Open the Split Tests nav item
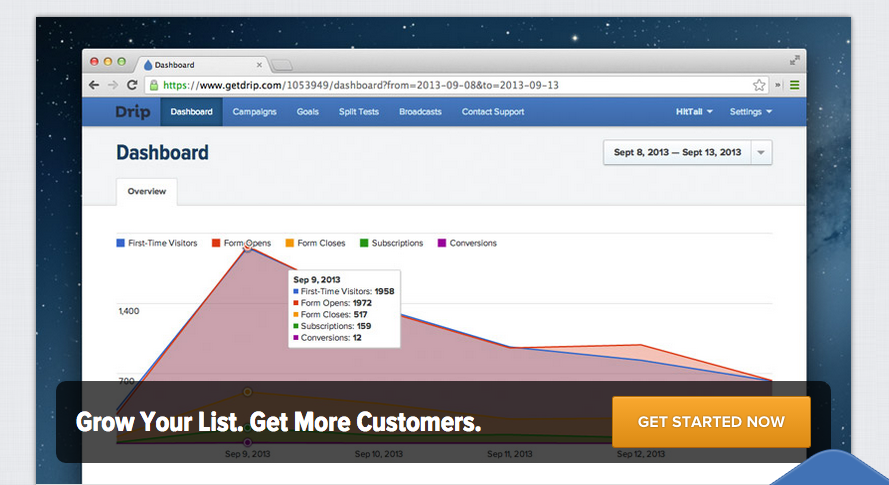The height and width of the screenshot is (485, 889). [359, 112]
